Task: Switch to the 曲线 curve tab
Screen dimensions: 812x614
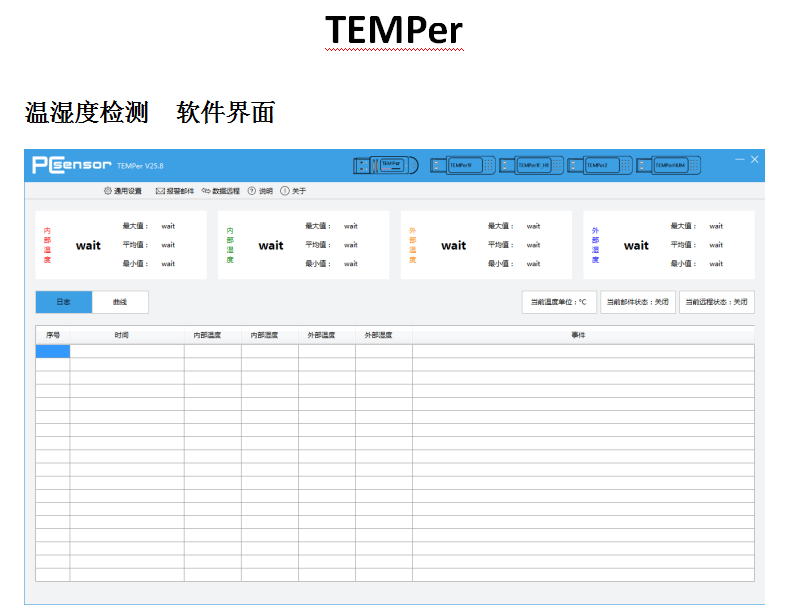Action: pos(120,302)
